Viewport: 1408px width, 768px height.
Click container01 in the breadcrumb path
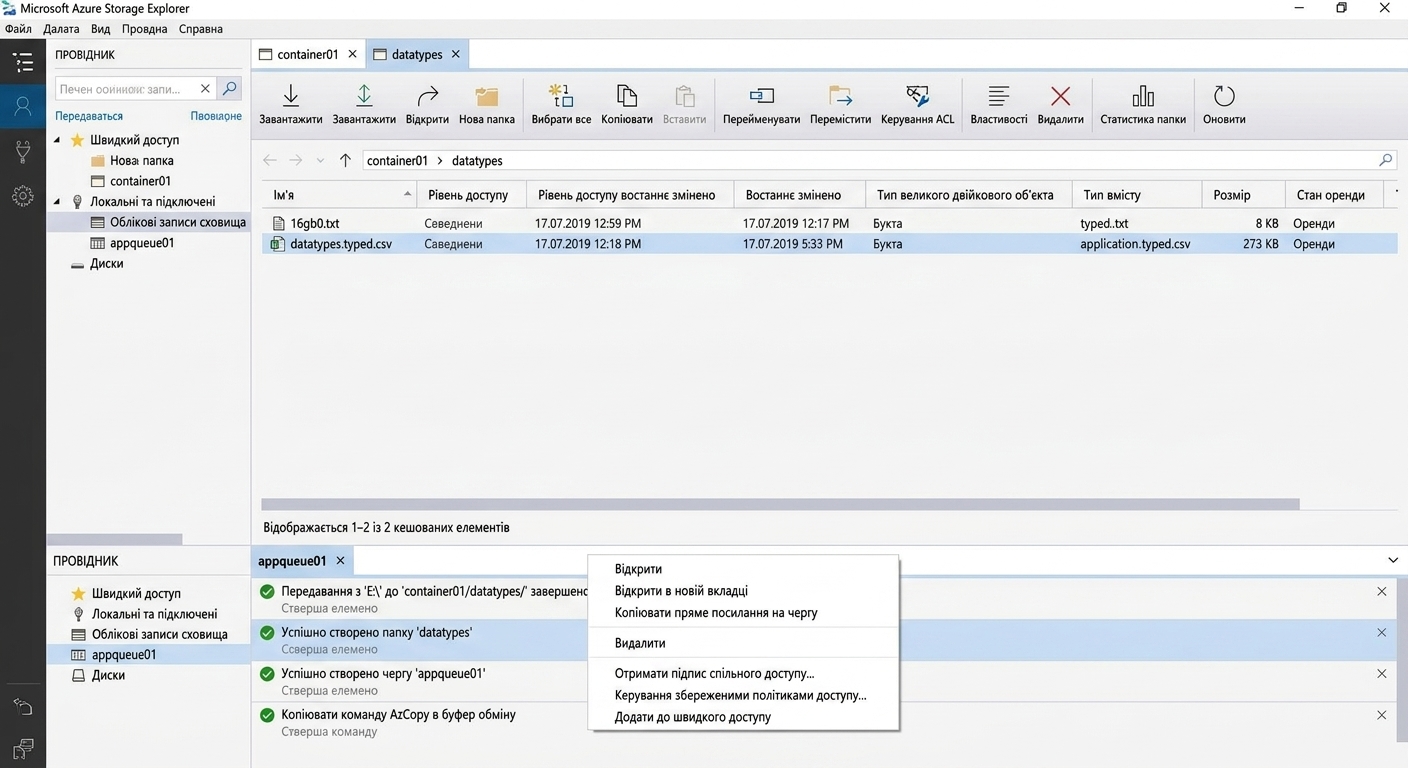point(397,161)
